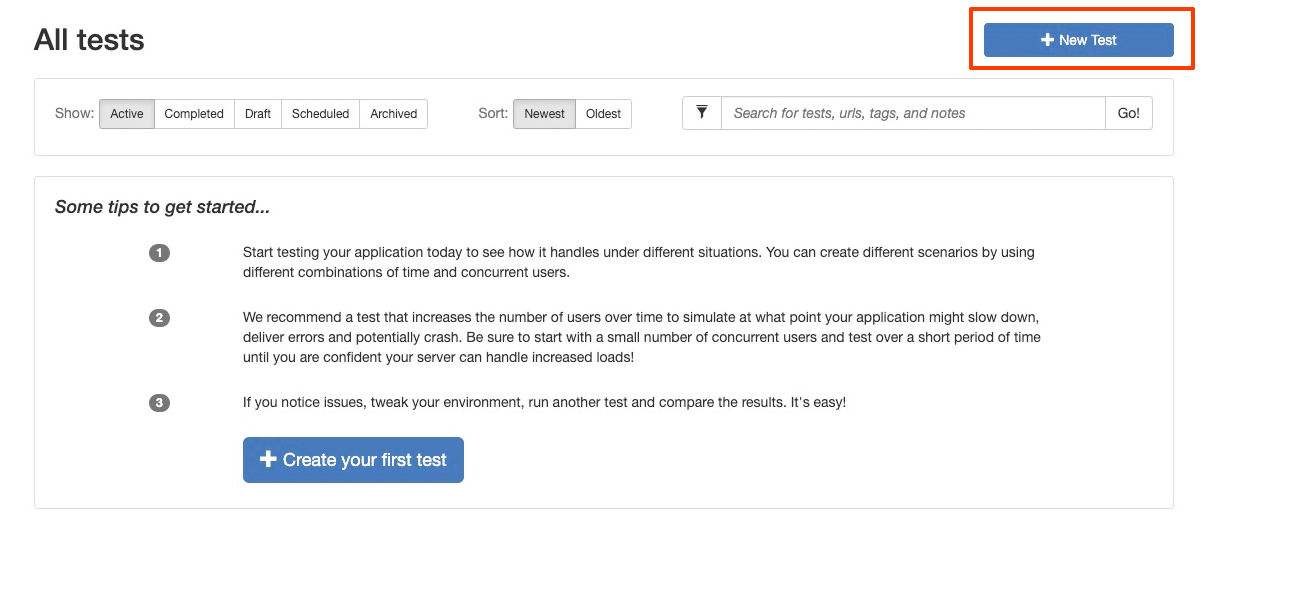Viewport: 1303px width, 591px height.
Task: Show Scheduled tests
Action: tap(320, 114)
